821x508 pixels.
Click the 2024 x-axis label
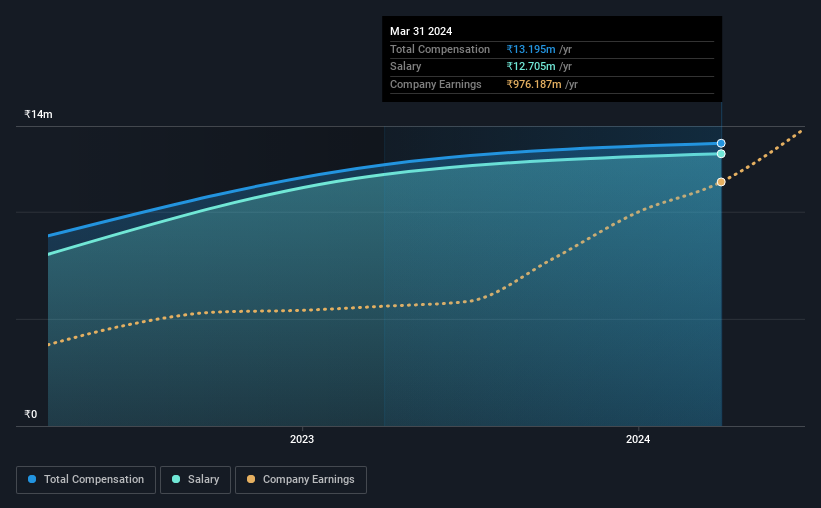click(638, 439)
